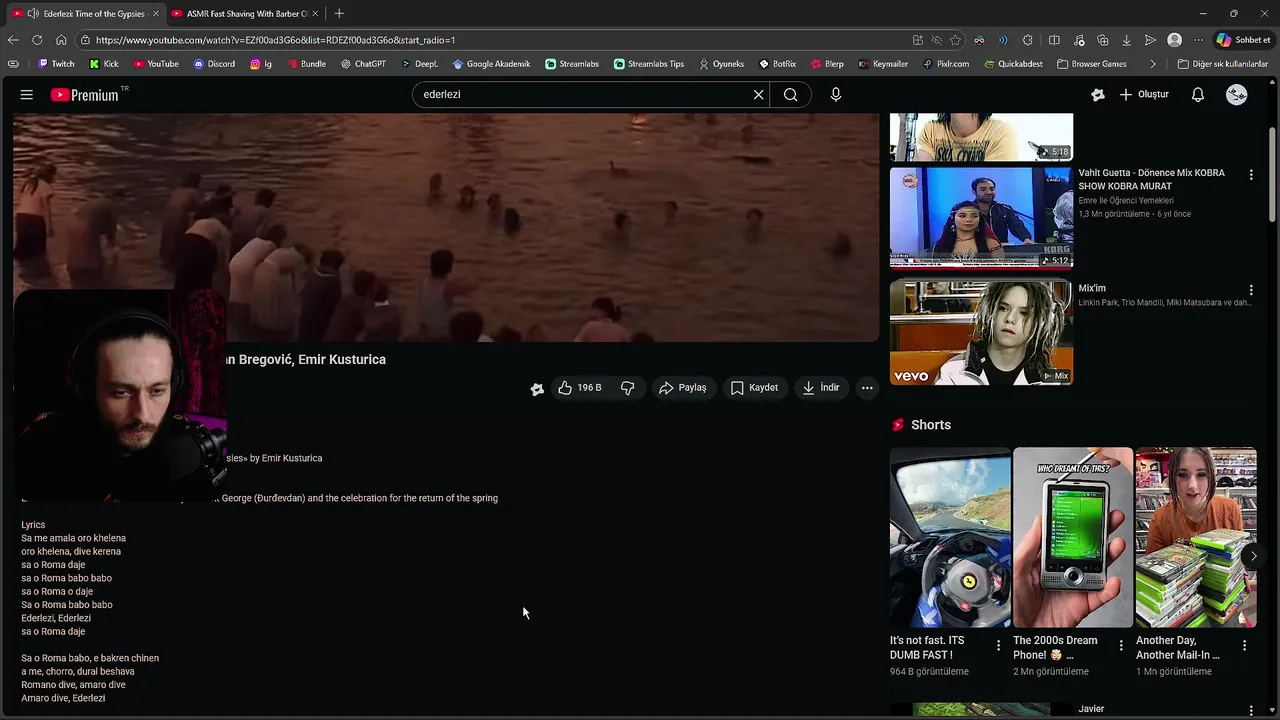Screen dimensions: 1280x720
Task: Go back with browser back arrow
Action: click(x=13, y=40)
